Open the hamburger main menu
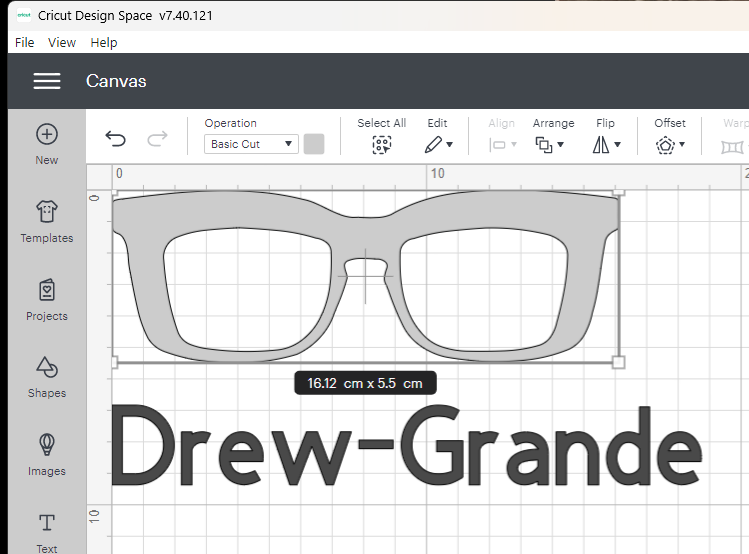Screen dimensions: 749x554 pyautogui.click(x=47, y=81)
